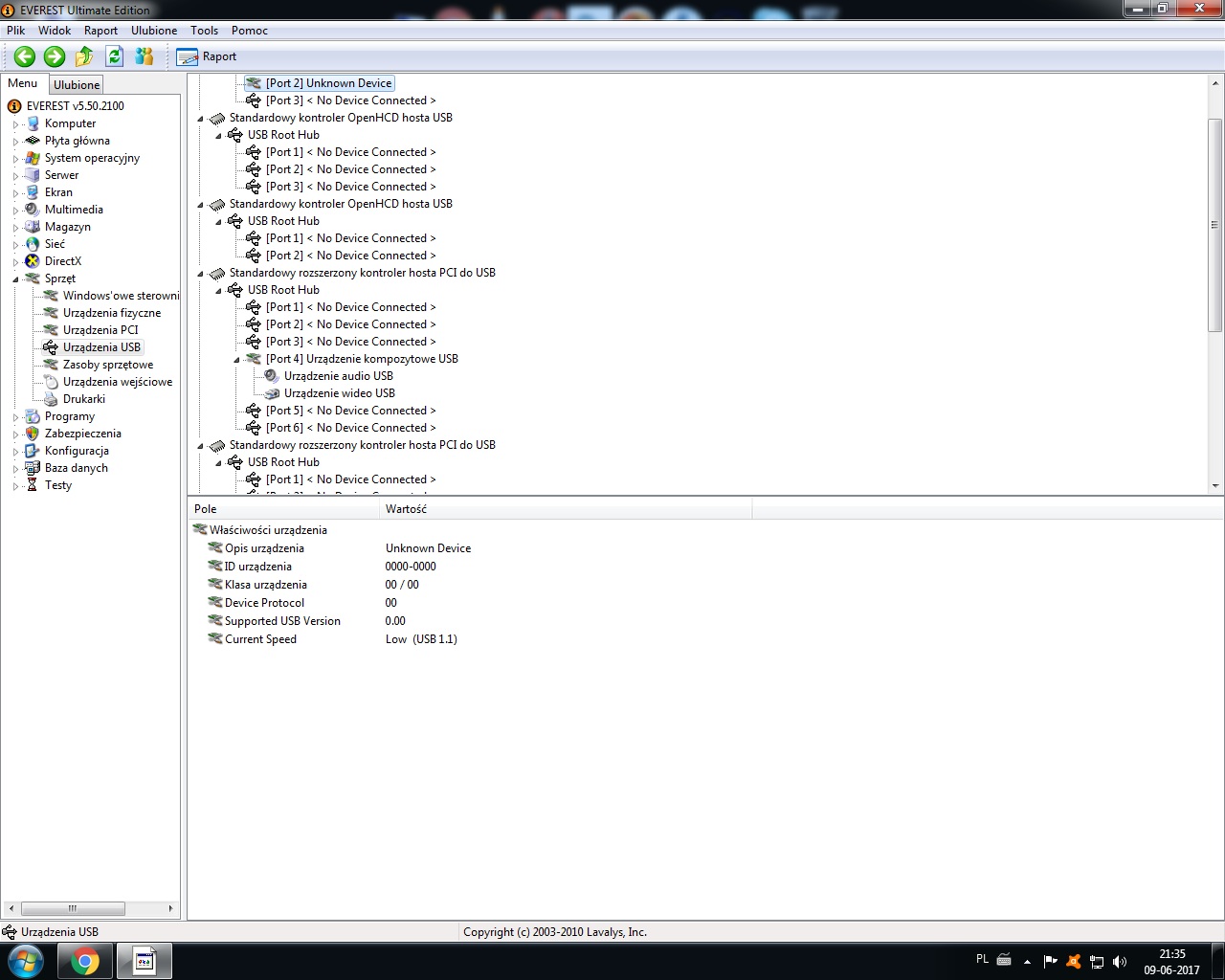Select Zasoby sprzętowe tree item
This screenshot has width=1225, height=980.
coord(108,365)
